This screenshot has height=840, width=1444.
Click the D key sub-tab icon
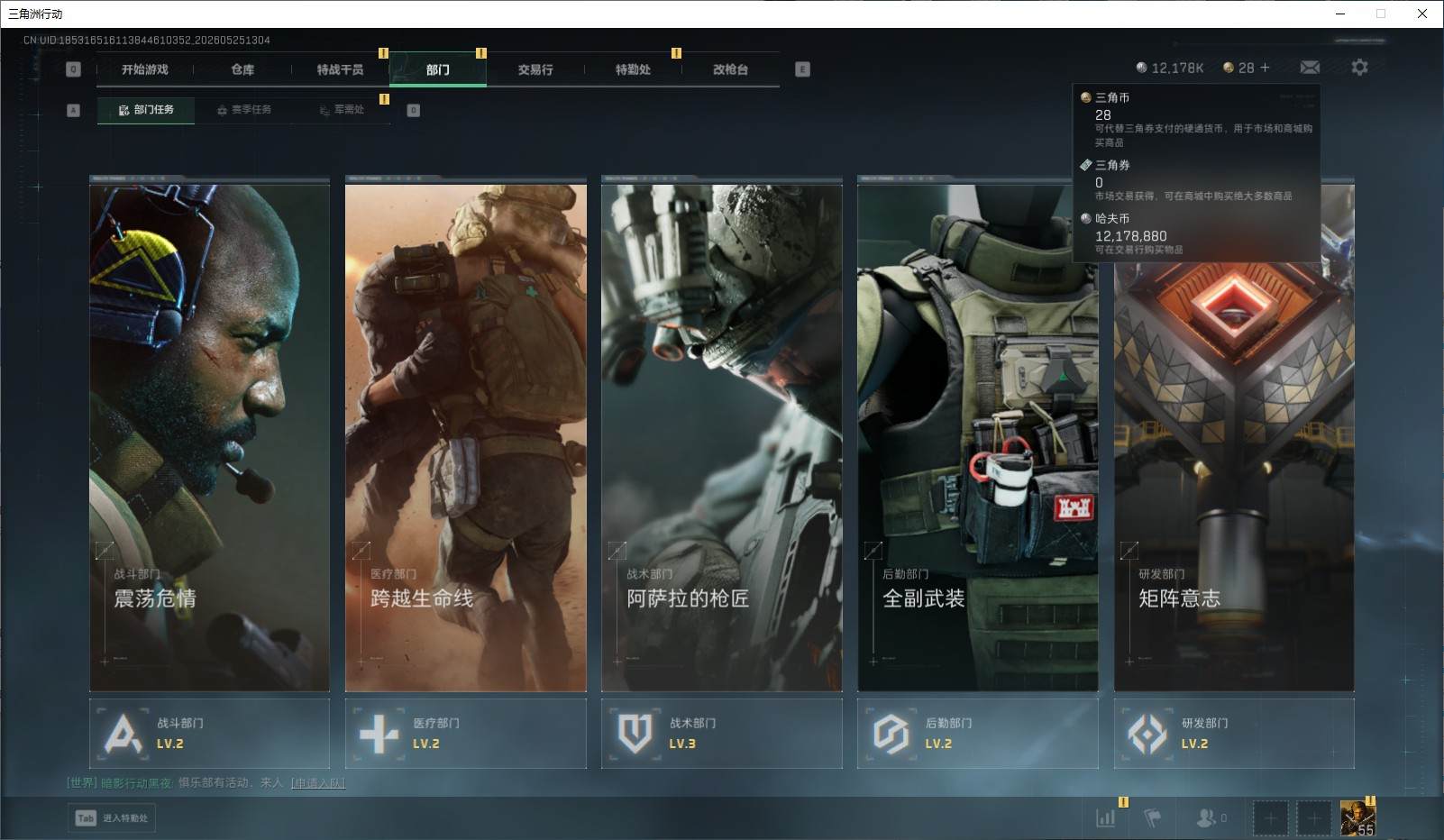coord(414,110)
